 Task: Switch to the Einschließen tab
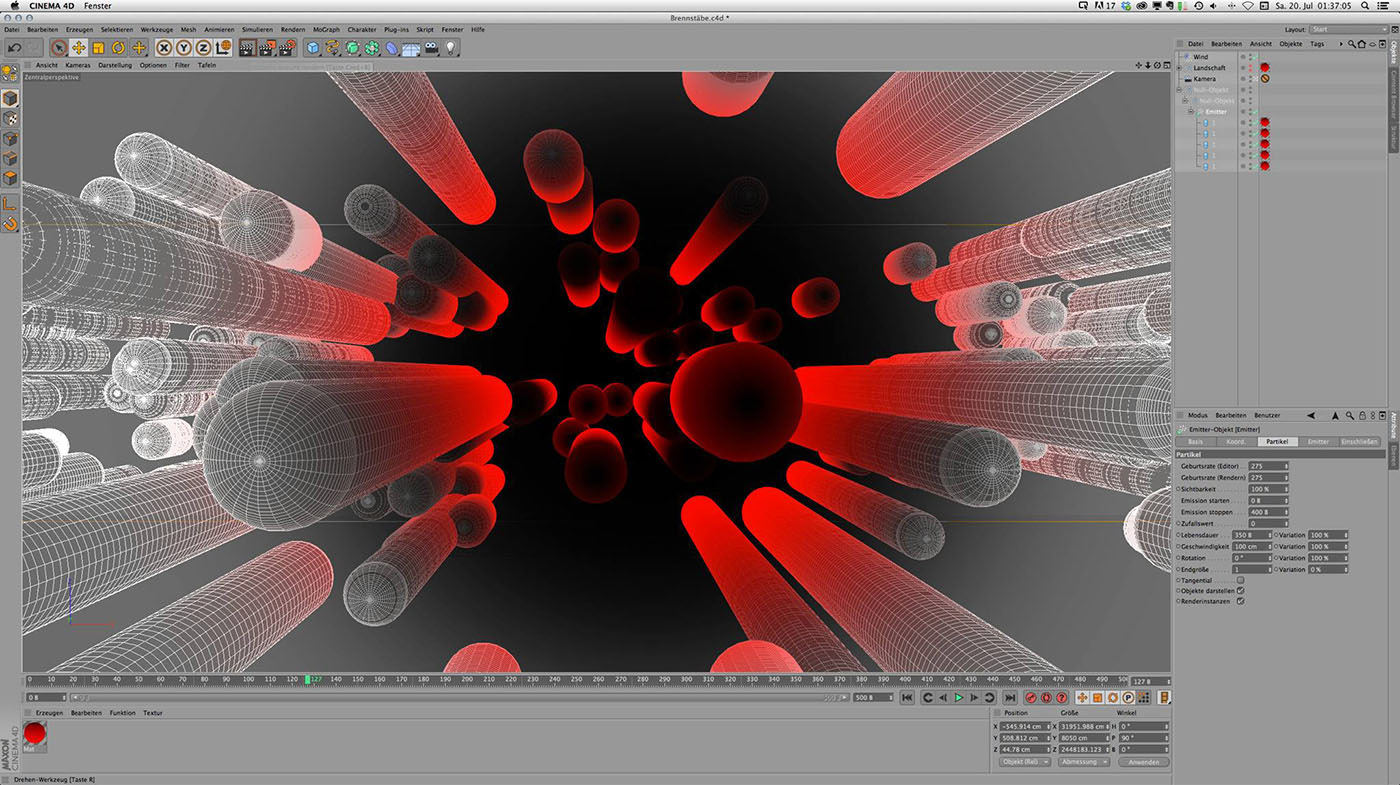[1359, 441]
